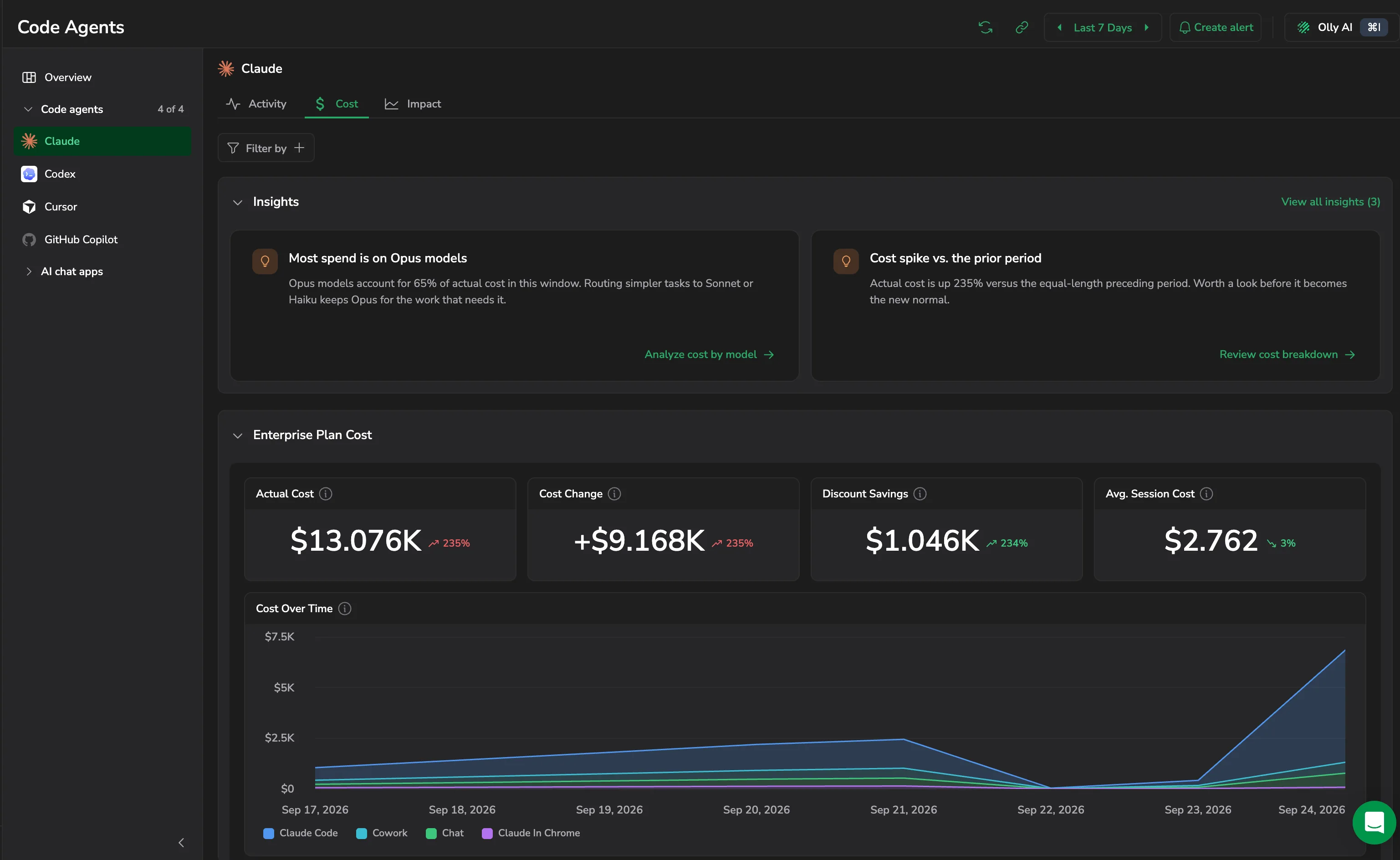Select Claude in the sidebar

tap(102, 141)
